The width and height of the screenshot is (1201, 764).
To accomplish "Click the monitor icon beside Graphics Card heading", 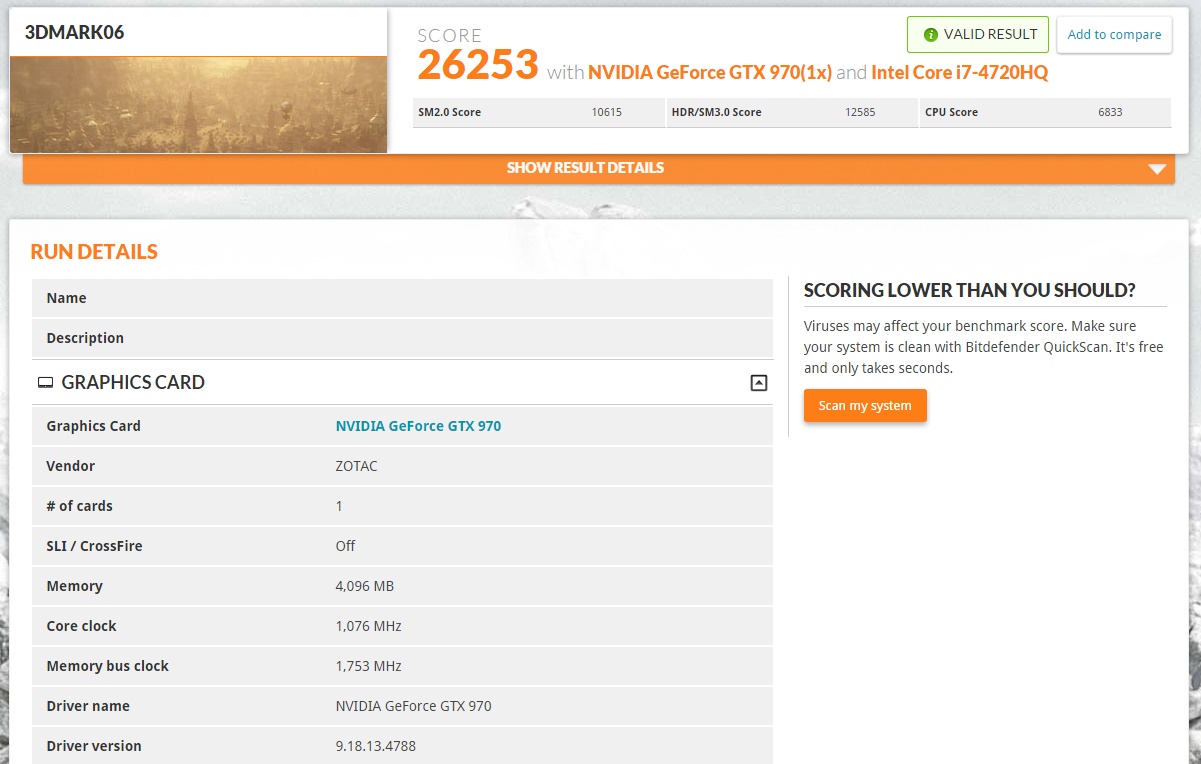I will [45, 382].
